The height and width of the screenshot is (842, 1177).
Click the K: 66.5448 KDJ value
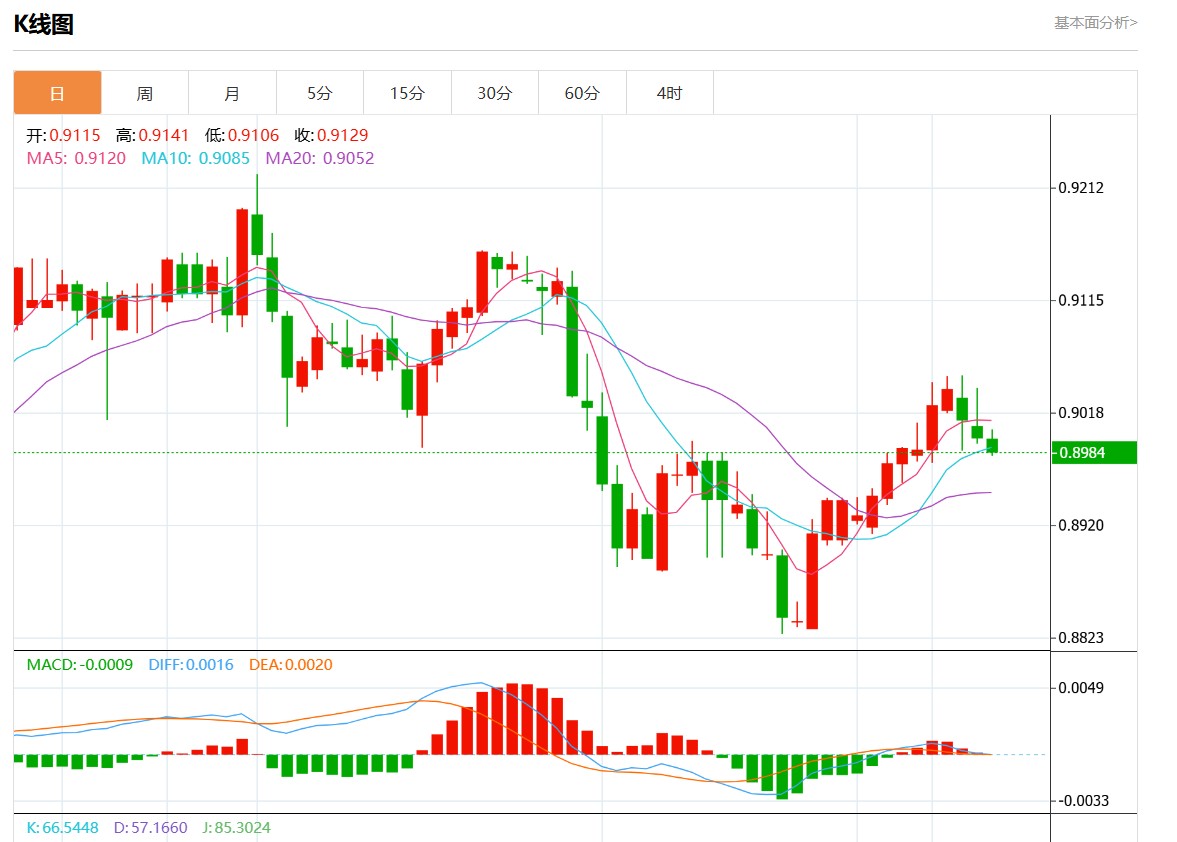(x=62, y=828)
